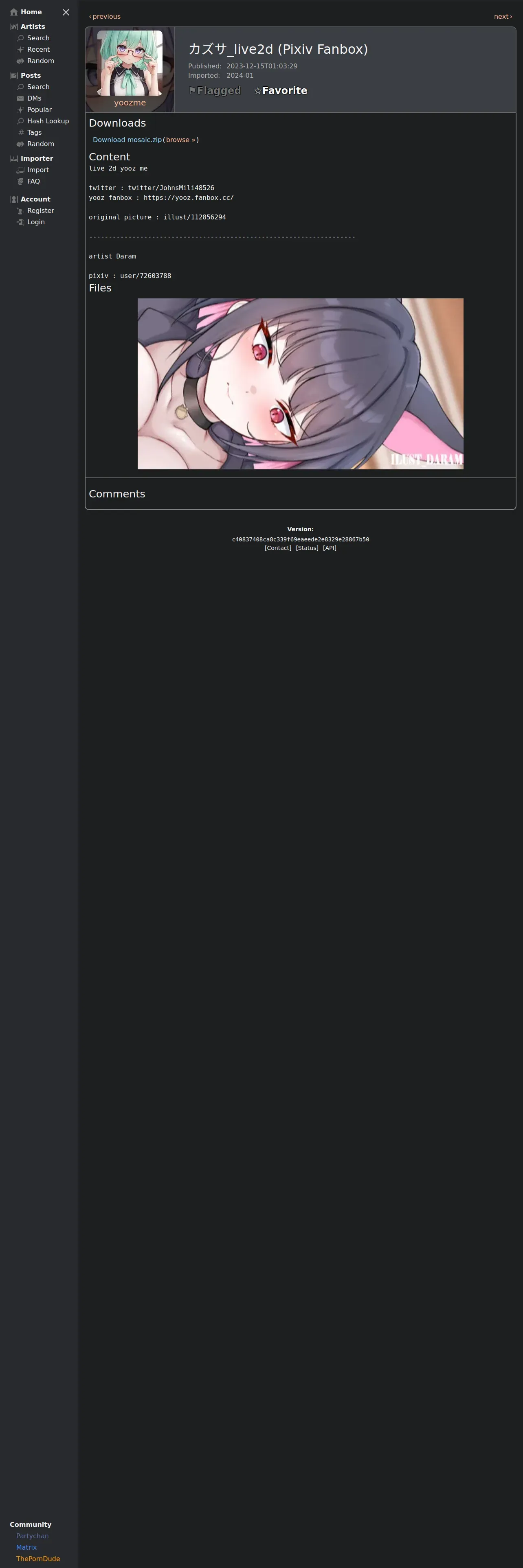523x1568 pixels.
Task: Open Popular posts link
Action: (x=40, y=109)
